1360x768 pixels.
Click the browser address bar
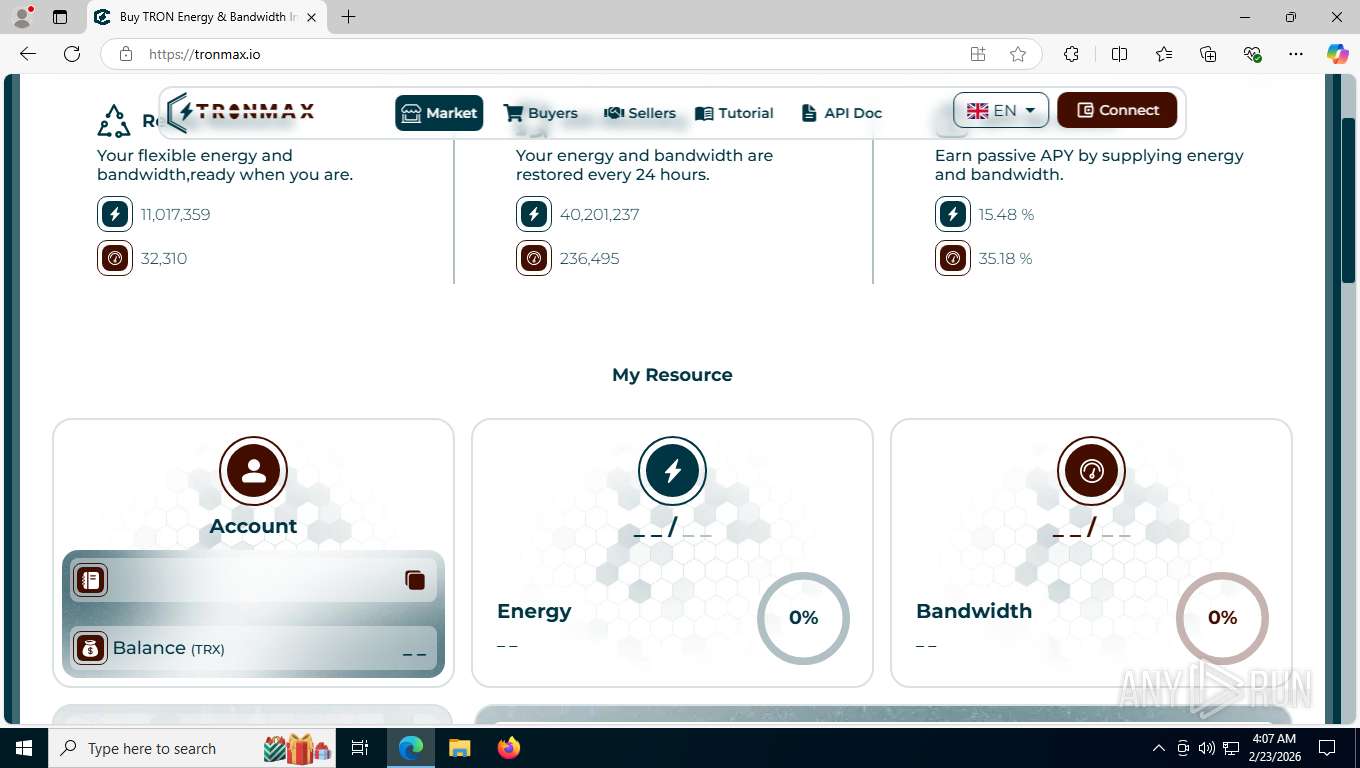(x=550, y=54)
